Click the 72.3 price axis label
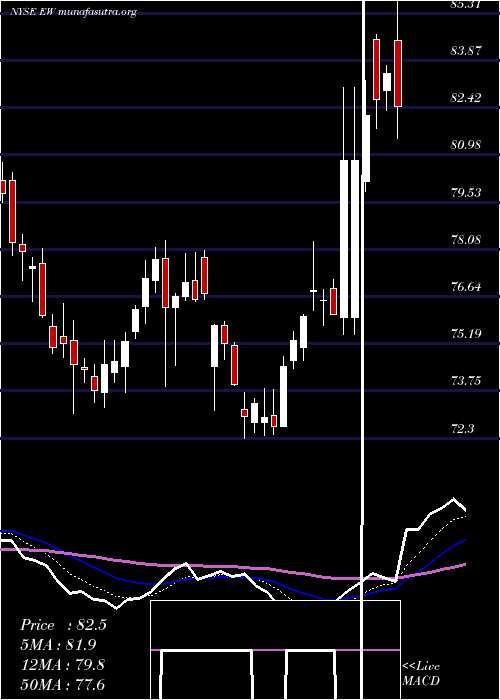Screen dimensions: 500x700 pyautogui.click(x=462, y=429)
